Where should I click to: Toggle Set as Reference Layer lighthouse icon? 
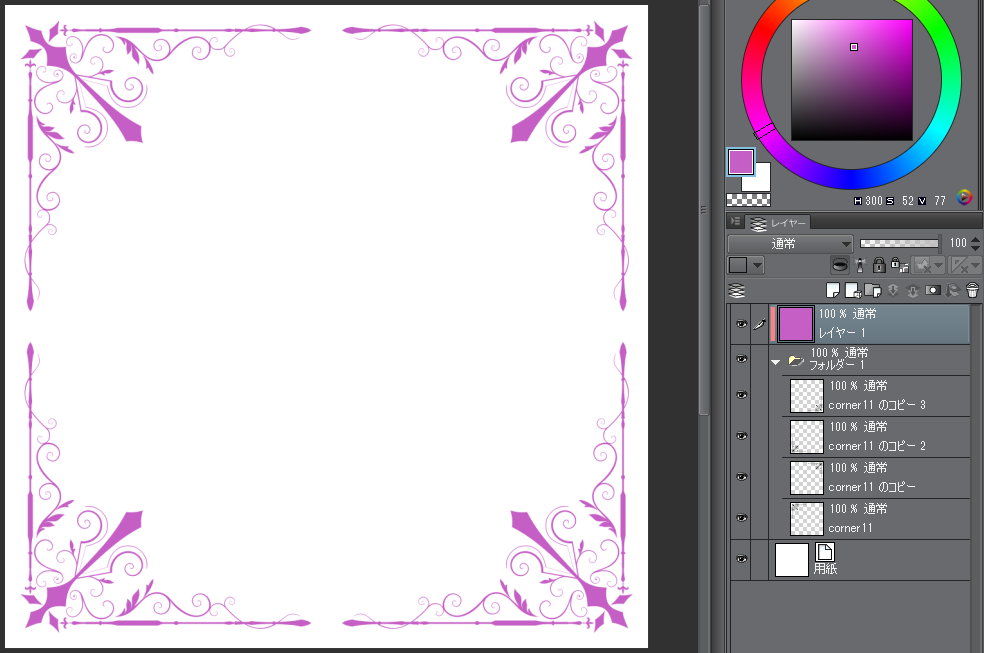pyautogui.click(x=860, y=265)
